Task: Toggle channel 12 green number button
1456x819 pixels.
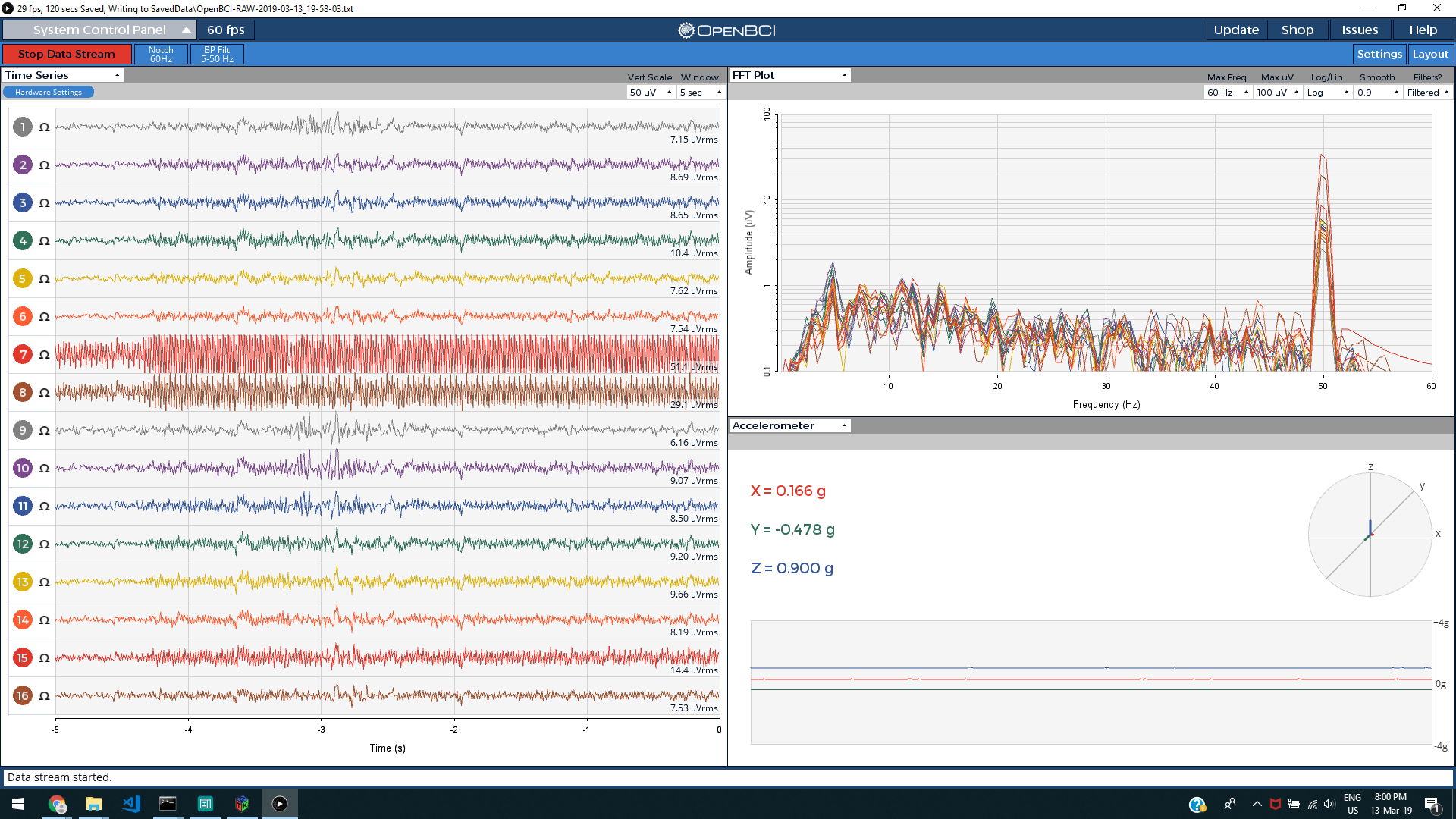Action: [23, 544]
